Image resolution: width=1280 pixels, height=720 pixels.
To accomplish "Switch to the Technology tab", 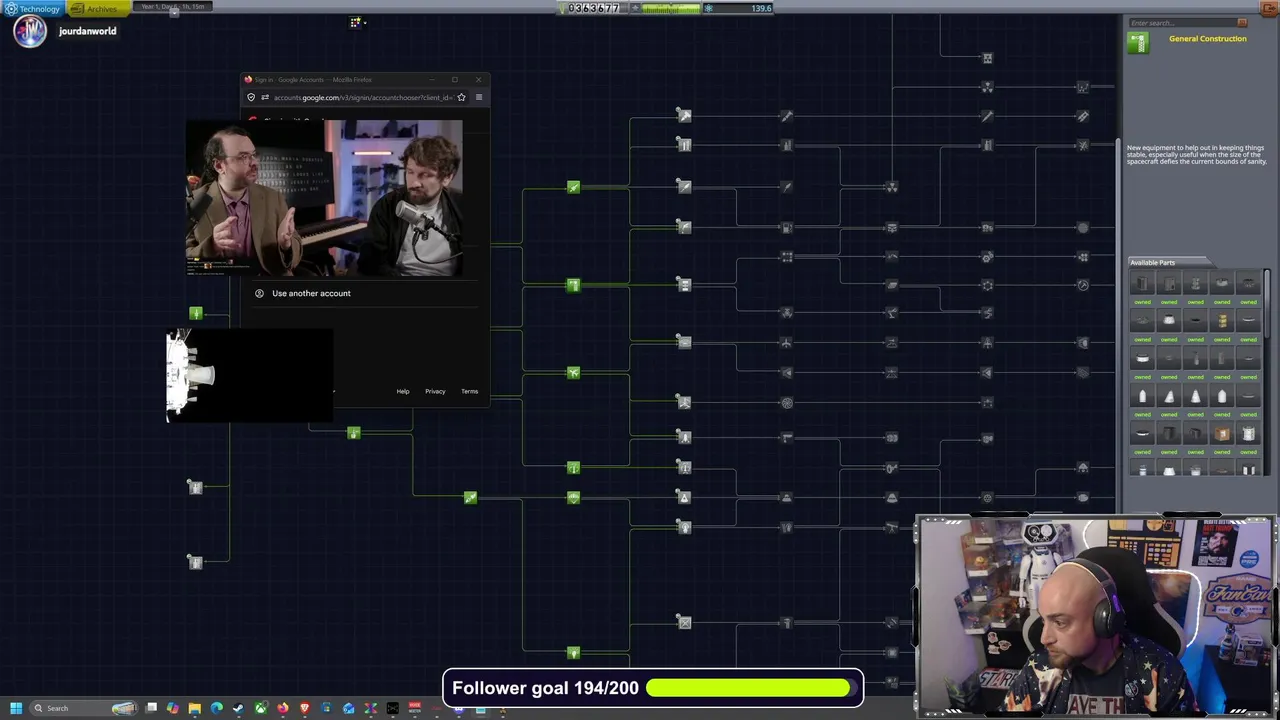I will click(33, 8).
